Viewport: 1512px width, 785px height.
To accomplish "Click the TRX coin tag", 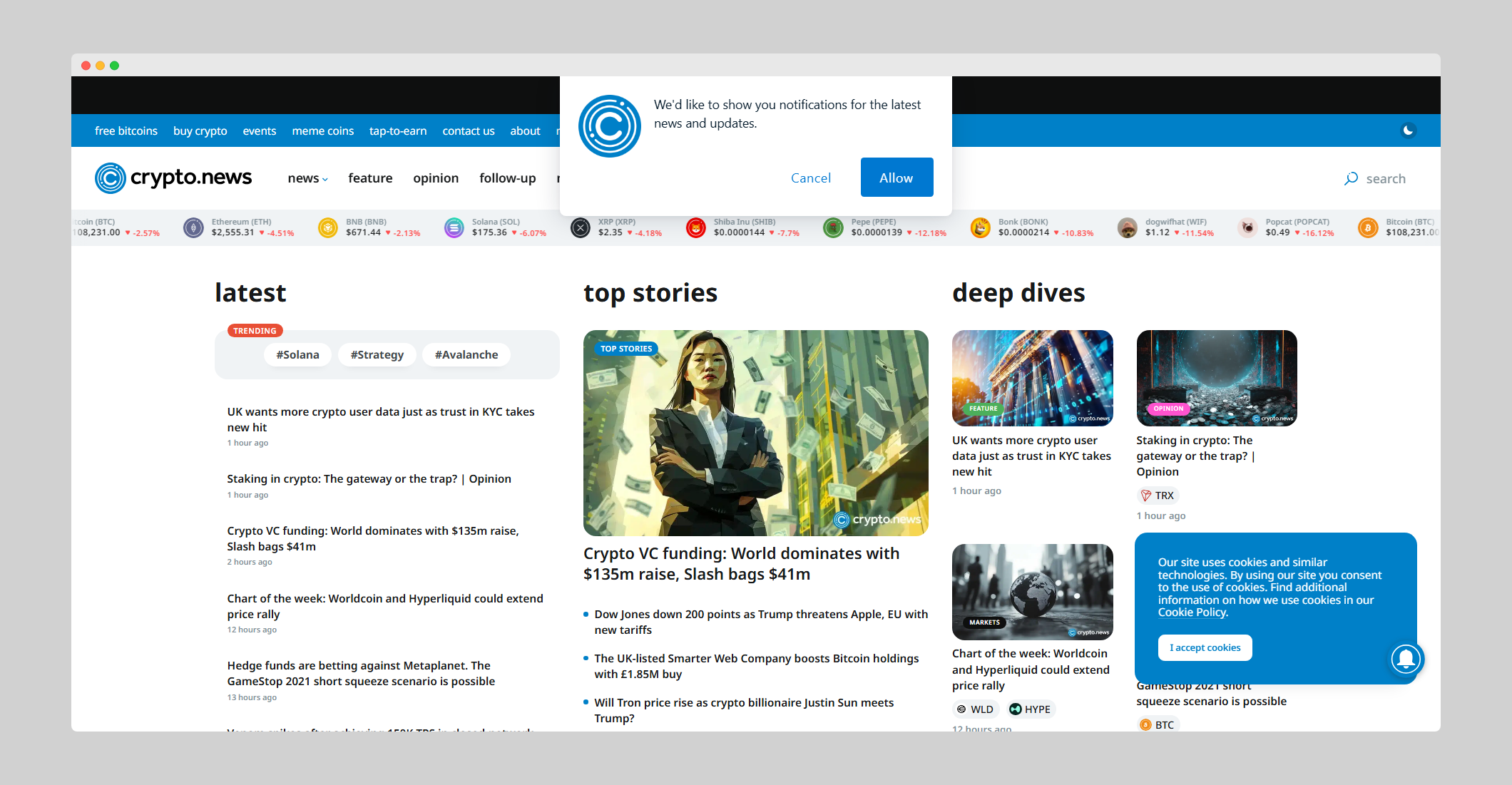I will (1158, 496).
